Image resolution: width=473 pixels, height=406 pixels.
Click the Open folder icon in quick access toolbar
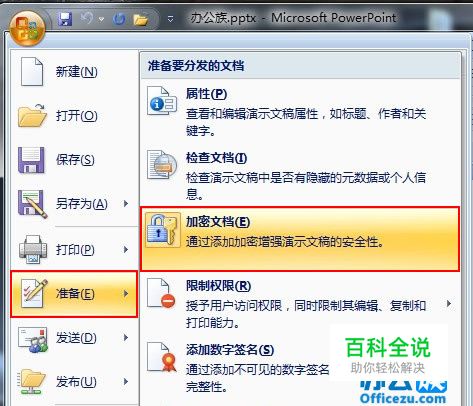[x=141, y=20]
